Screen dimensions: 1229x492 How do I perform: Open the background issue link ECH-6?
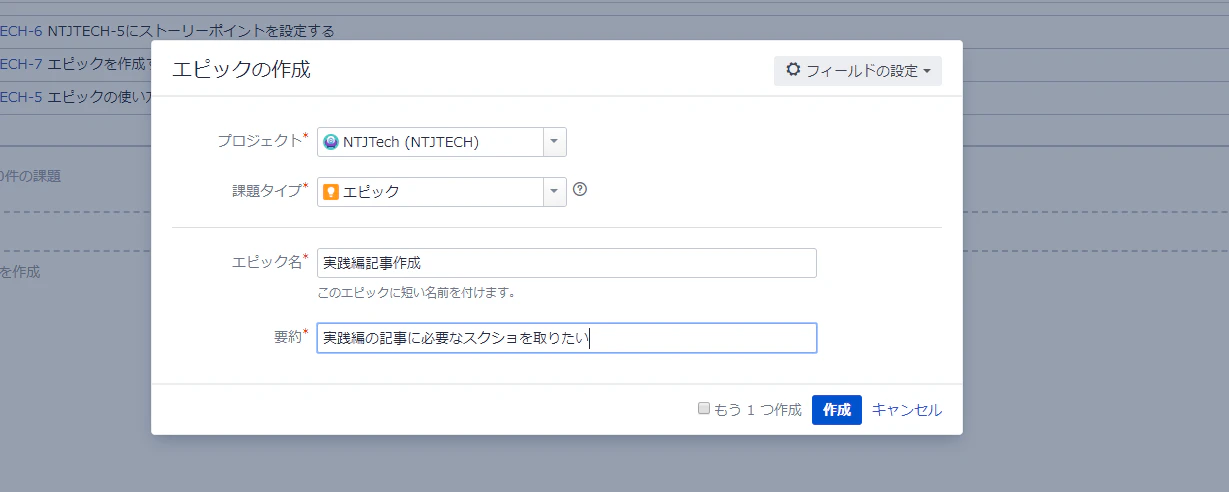(21, 31)
